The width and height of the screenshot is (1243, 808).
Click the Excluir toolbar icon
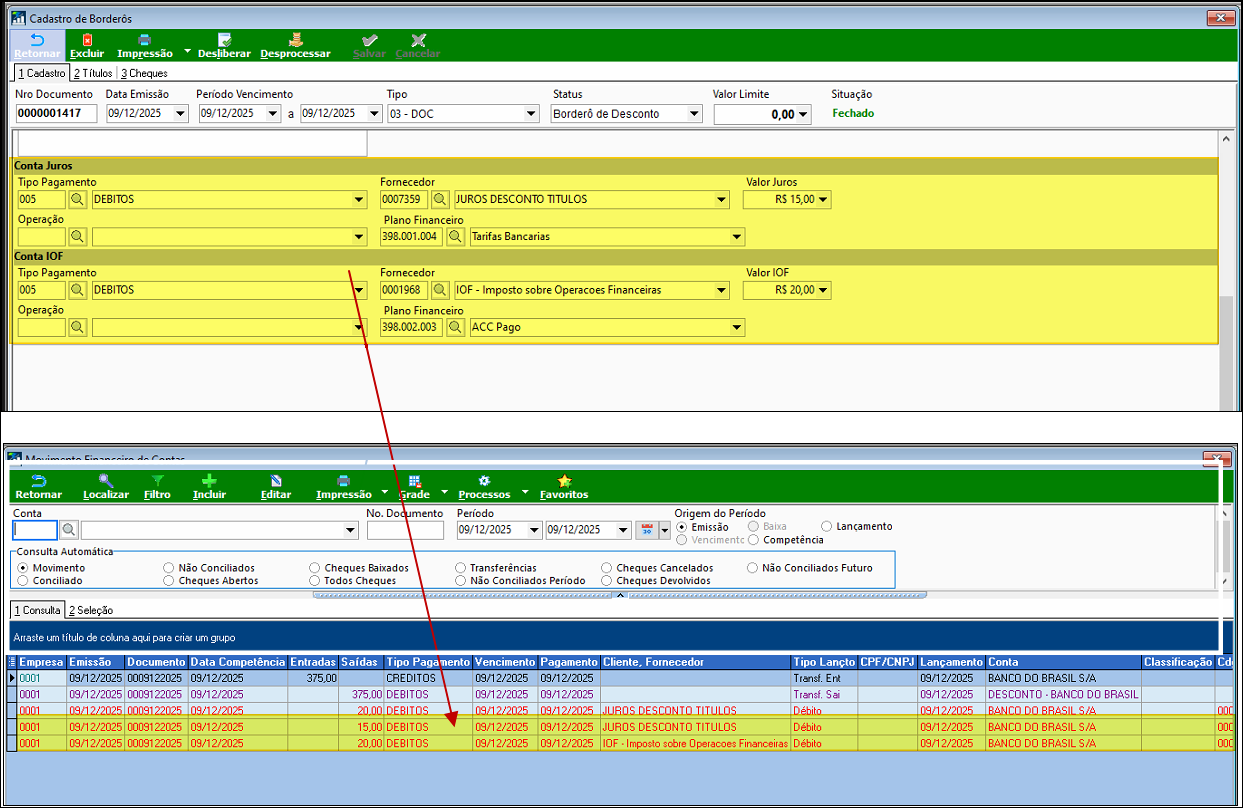point(87,41)
